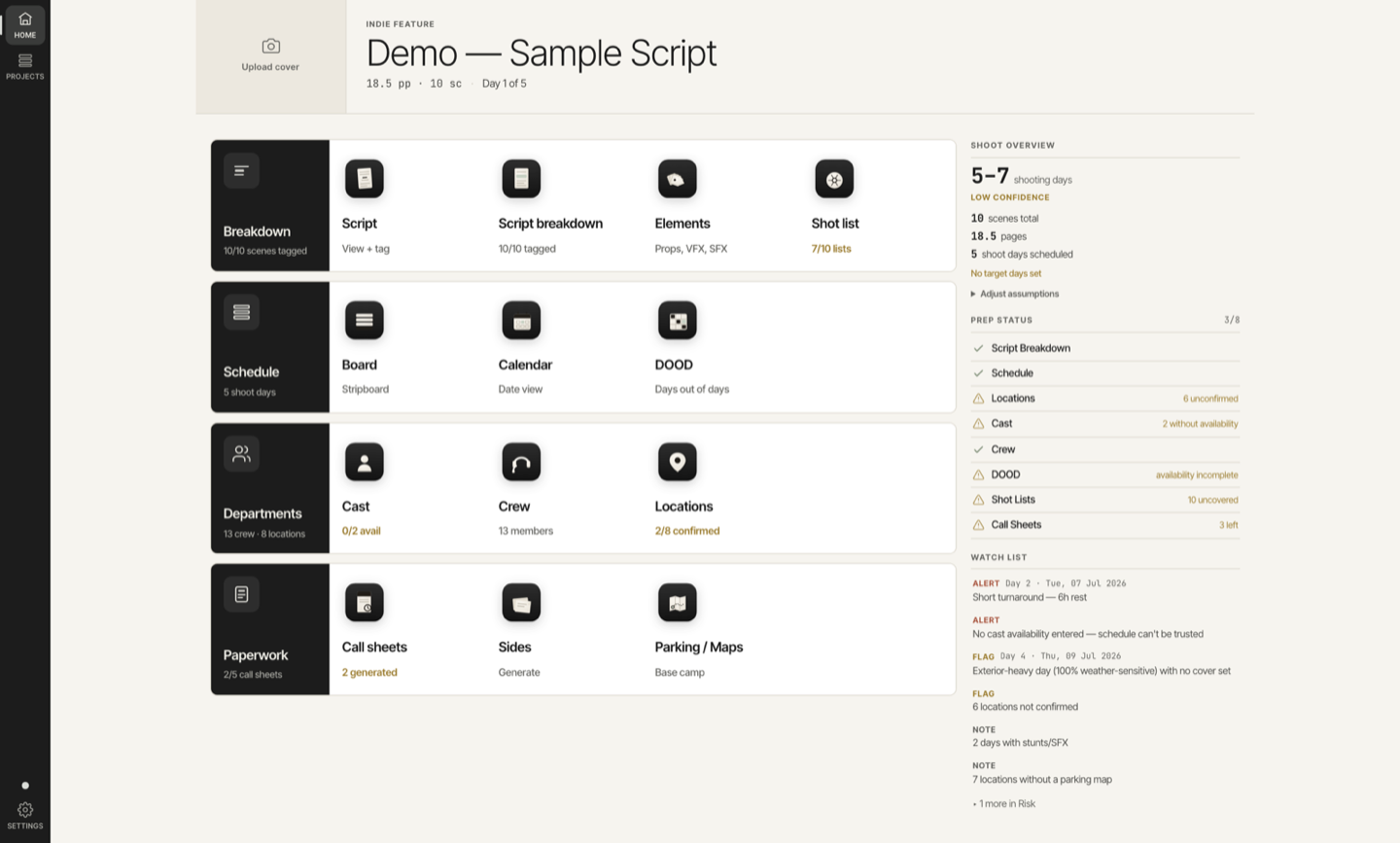Click '6 unconfirmed' in Prep Status
The width and height of the screenshot is (1400, 843).
click(x=1210, y=399)
